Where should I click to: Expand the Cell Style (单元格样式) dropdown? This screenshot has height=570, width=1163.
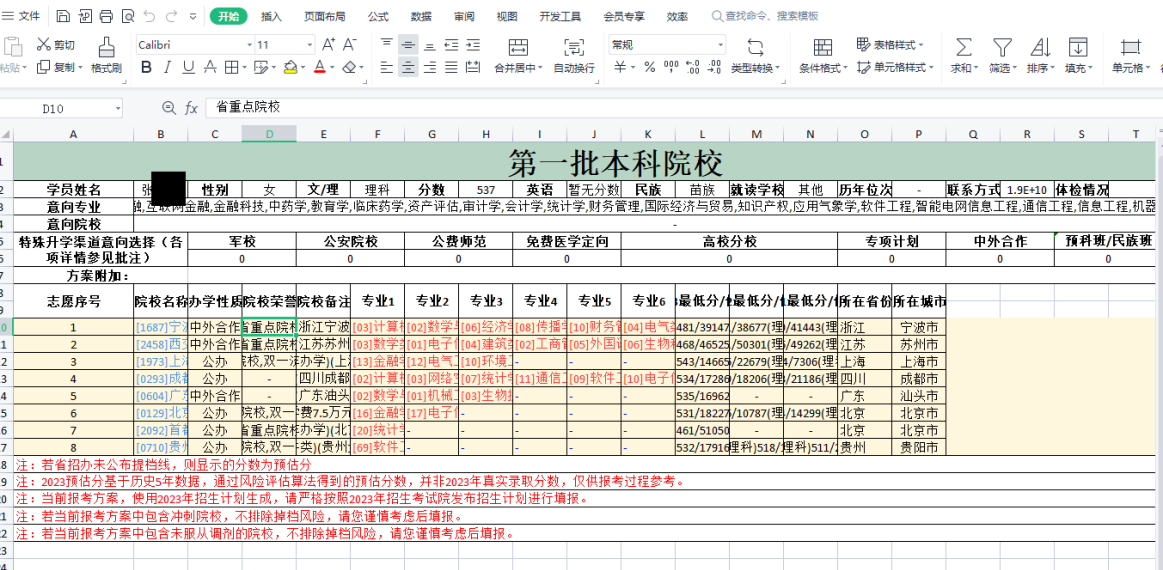pos(931,68)
